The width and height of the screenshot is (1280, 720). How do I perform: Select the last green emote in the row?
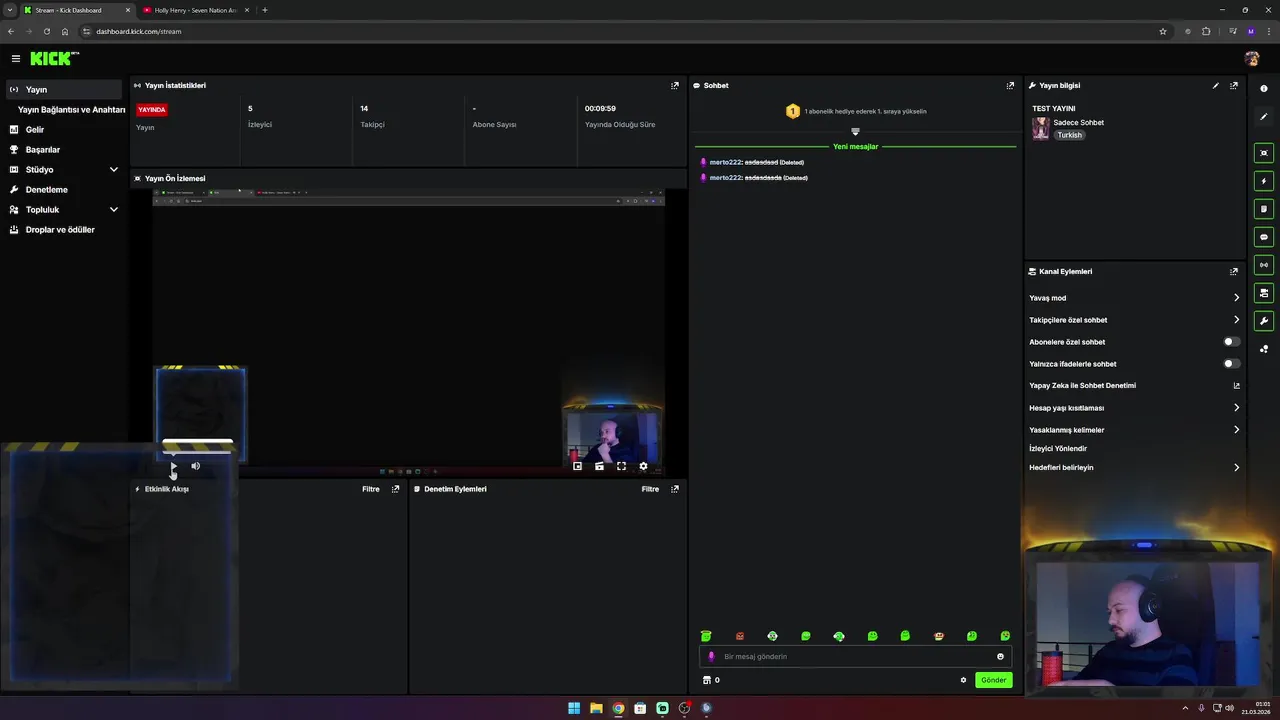[1005, 636]
